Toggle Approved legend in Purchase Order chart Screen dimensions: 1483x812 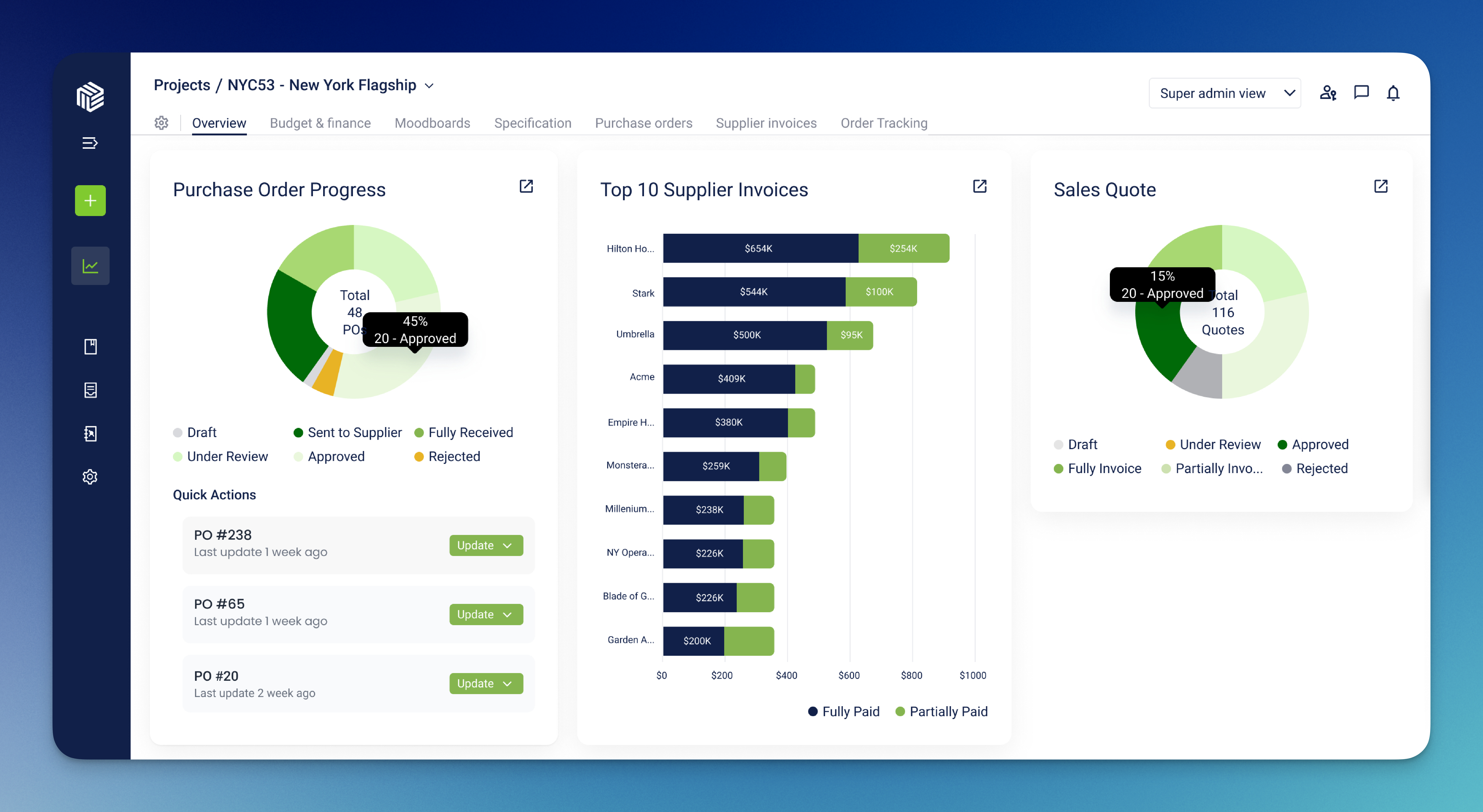point(329,456)
